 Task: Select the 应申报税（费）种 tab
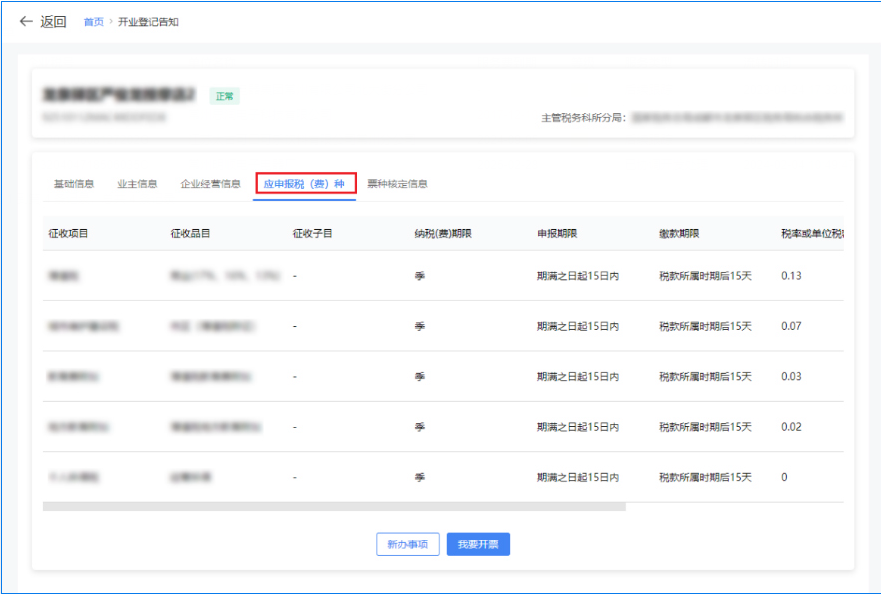(304, 184)
